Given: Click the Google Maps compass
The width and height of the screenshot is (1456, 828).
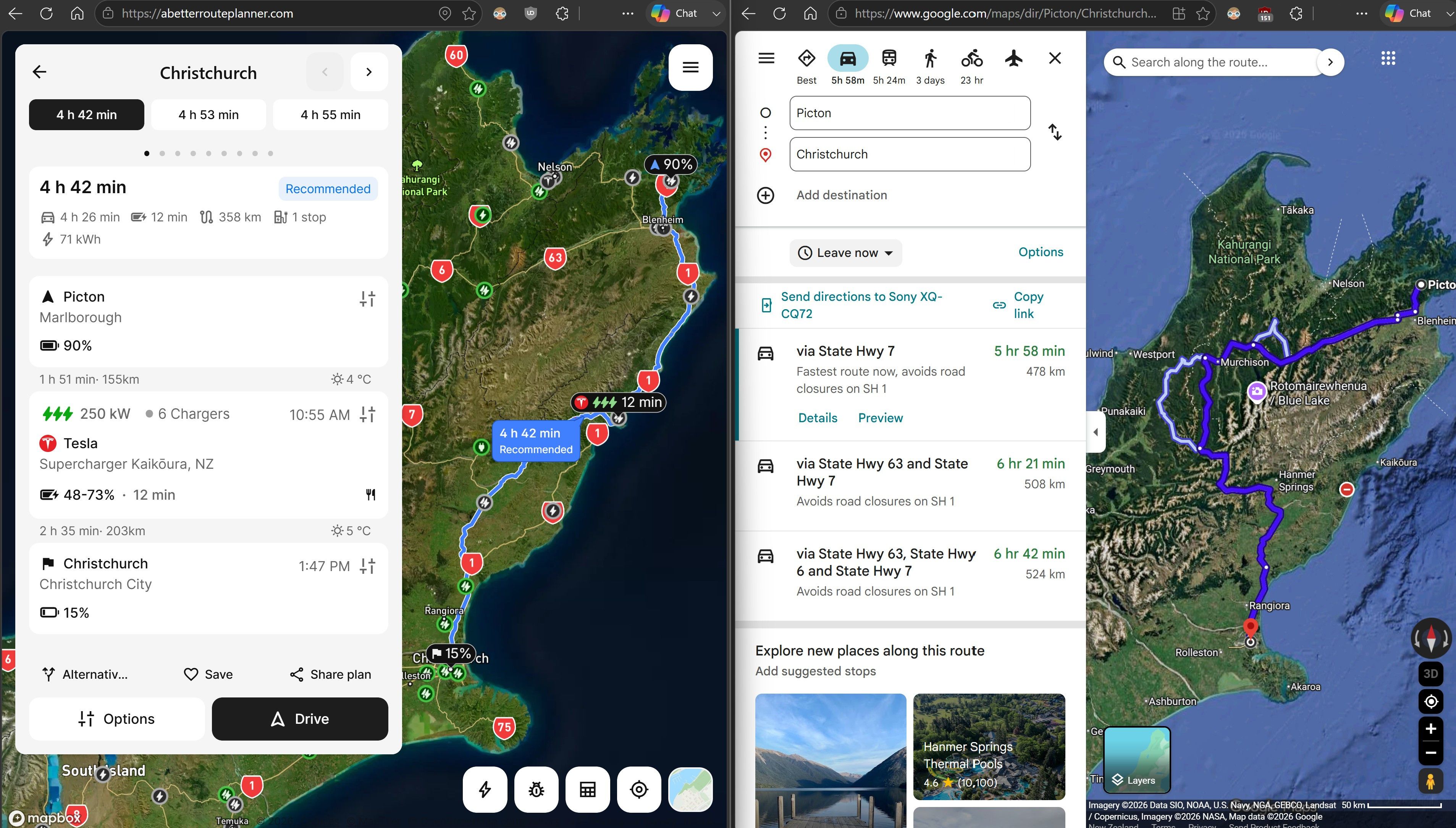Looking at the screenshot, I should click(1431, 639).
